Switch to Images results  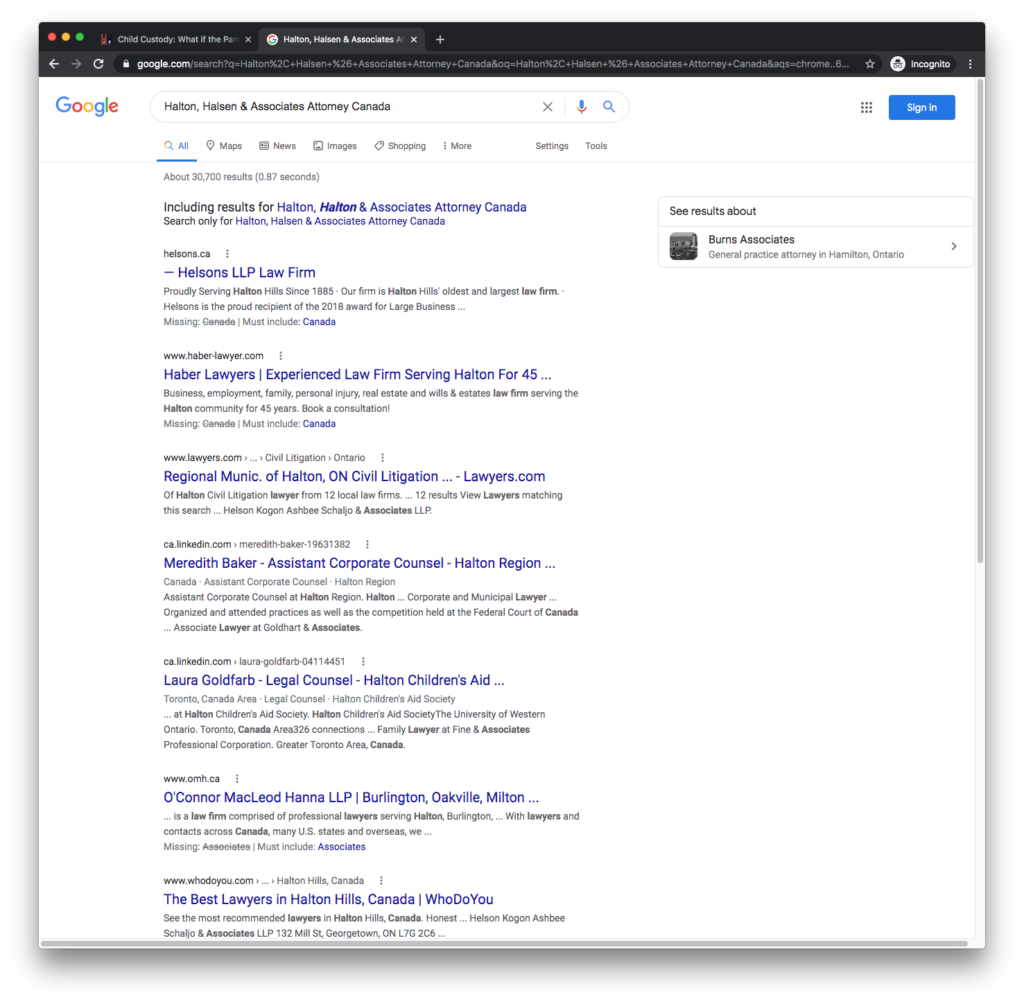click(335, 146)
